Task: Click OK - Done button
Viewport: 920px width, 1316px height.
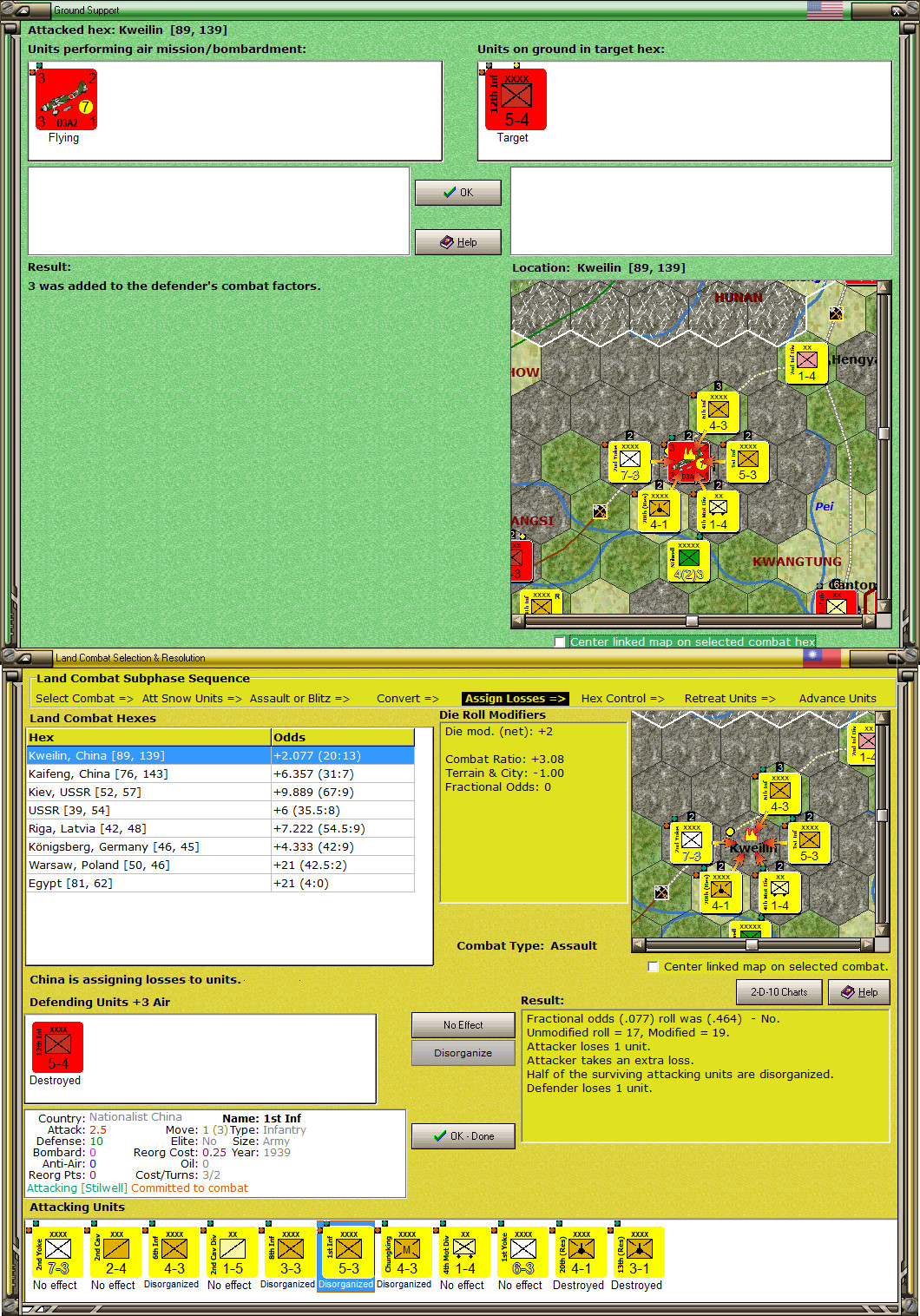Action: click(463, 1136)
